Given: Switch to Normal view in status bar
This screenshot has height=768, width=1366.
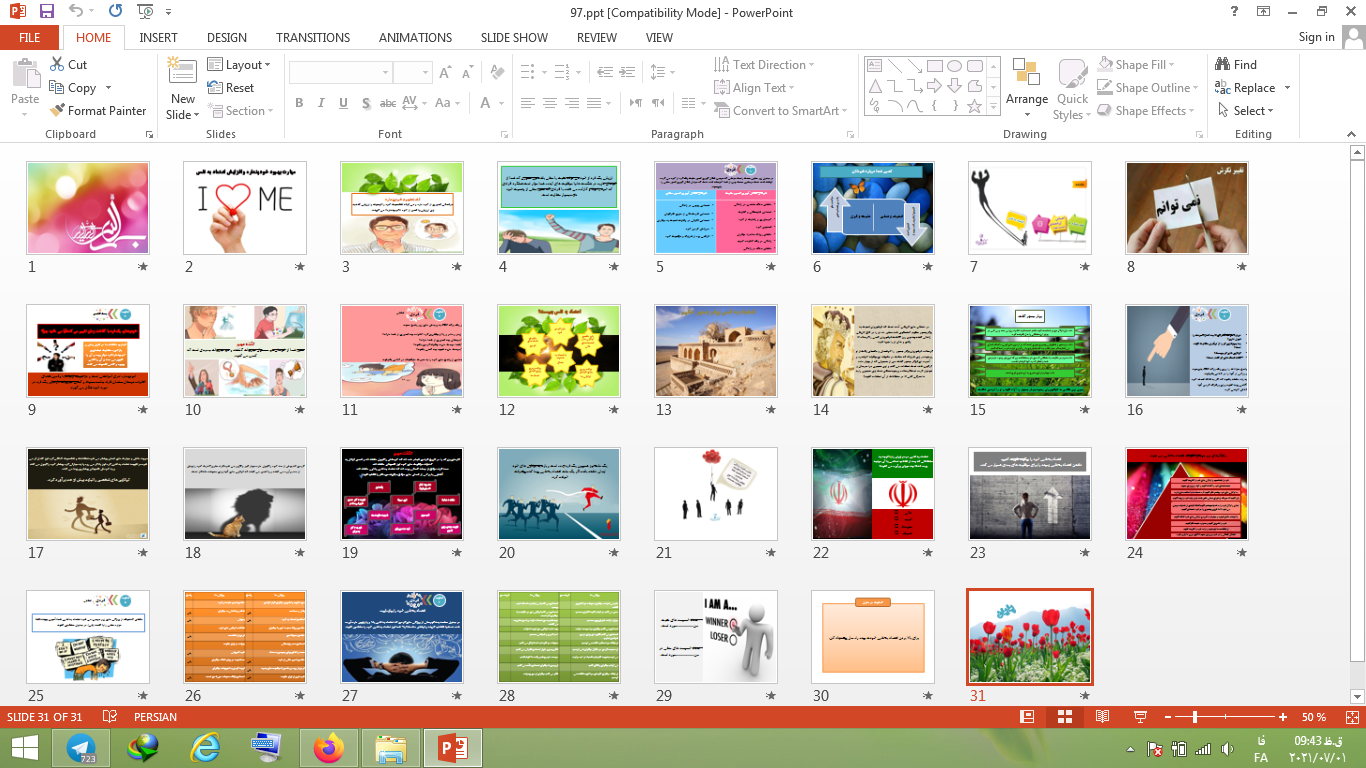Looking at the screenshot, I should point(1027,717).
